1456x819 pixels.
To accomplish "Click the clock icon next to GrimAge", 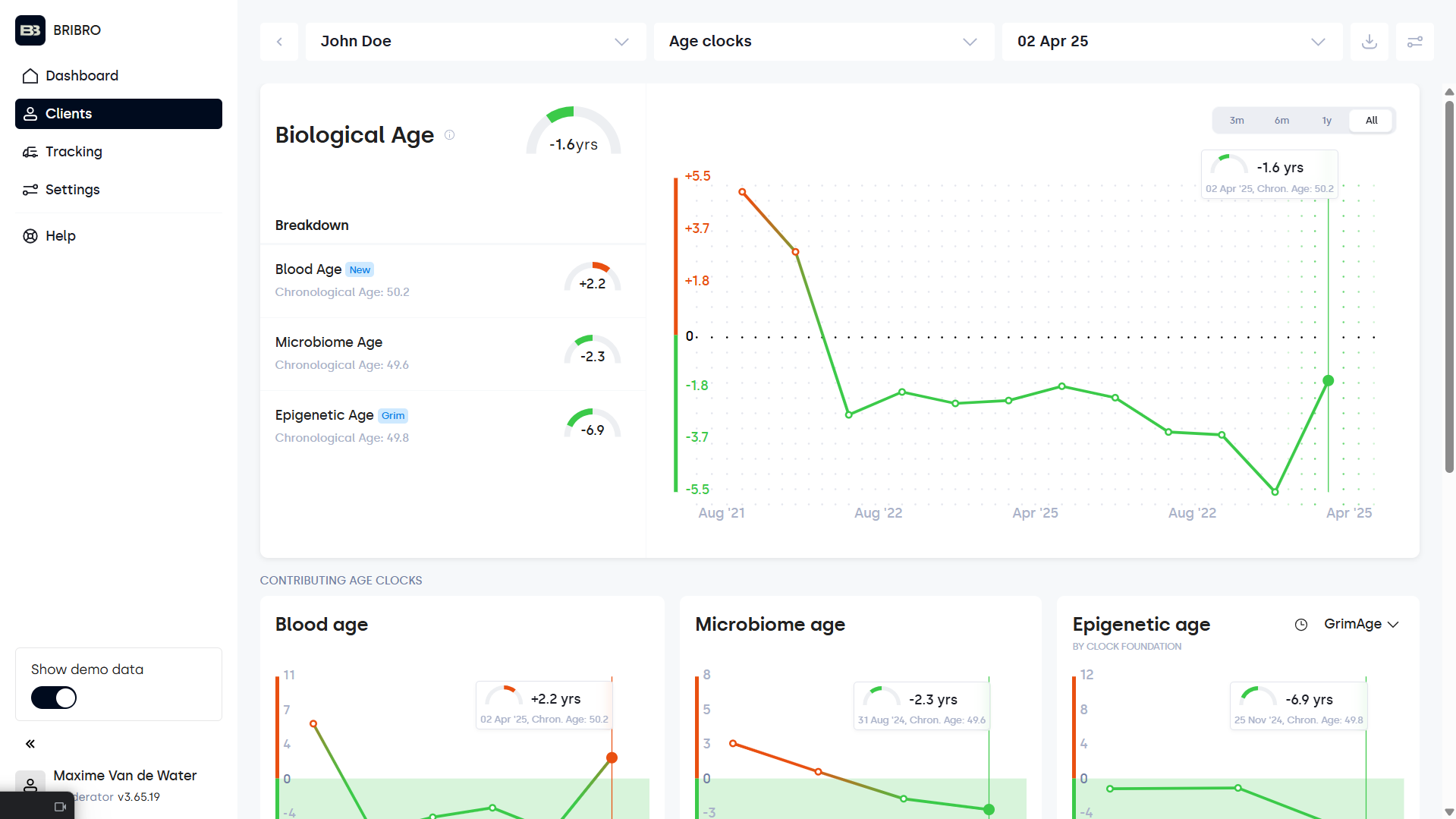I will point(1300,625).
